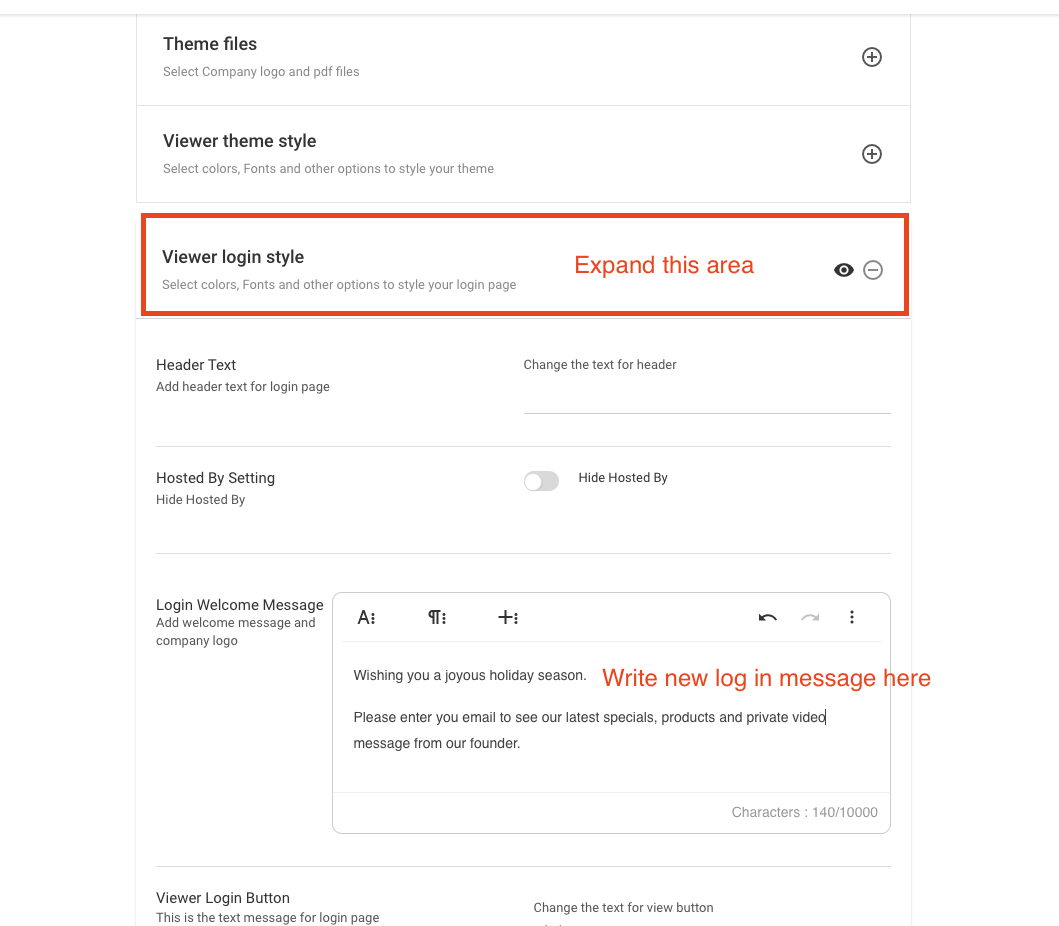
Task: Click the Hide Hosted By label text
Action: (623, 478)
